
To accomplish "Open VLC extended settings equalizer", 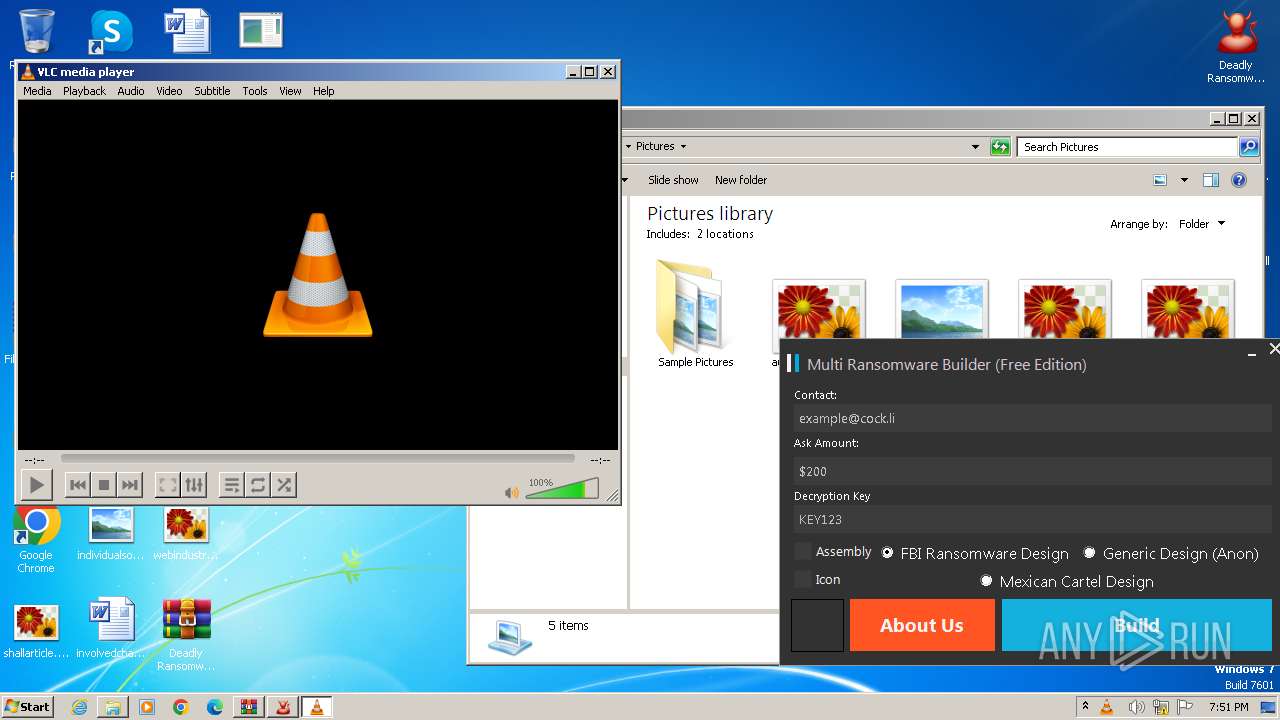I will pyautogui.click(x=194, y=485).
